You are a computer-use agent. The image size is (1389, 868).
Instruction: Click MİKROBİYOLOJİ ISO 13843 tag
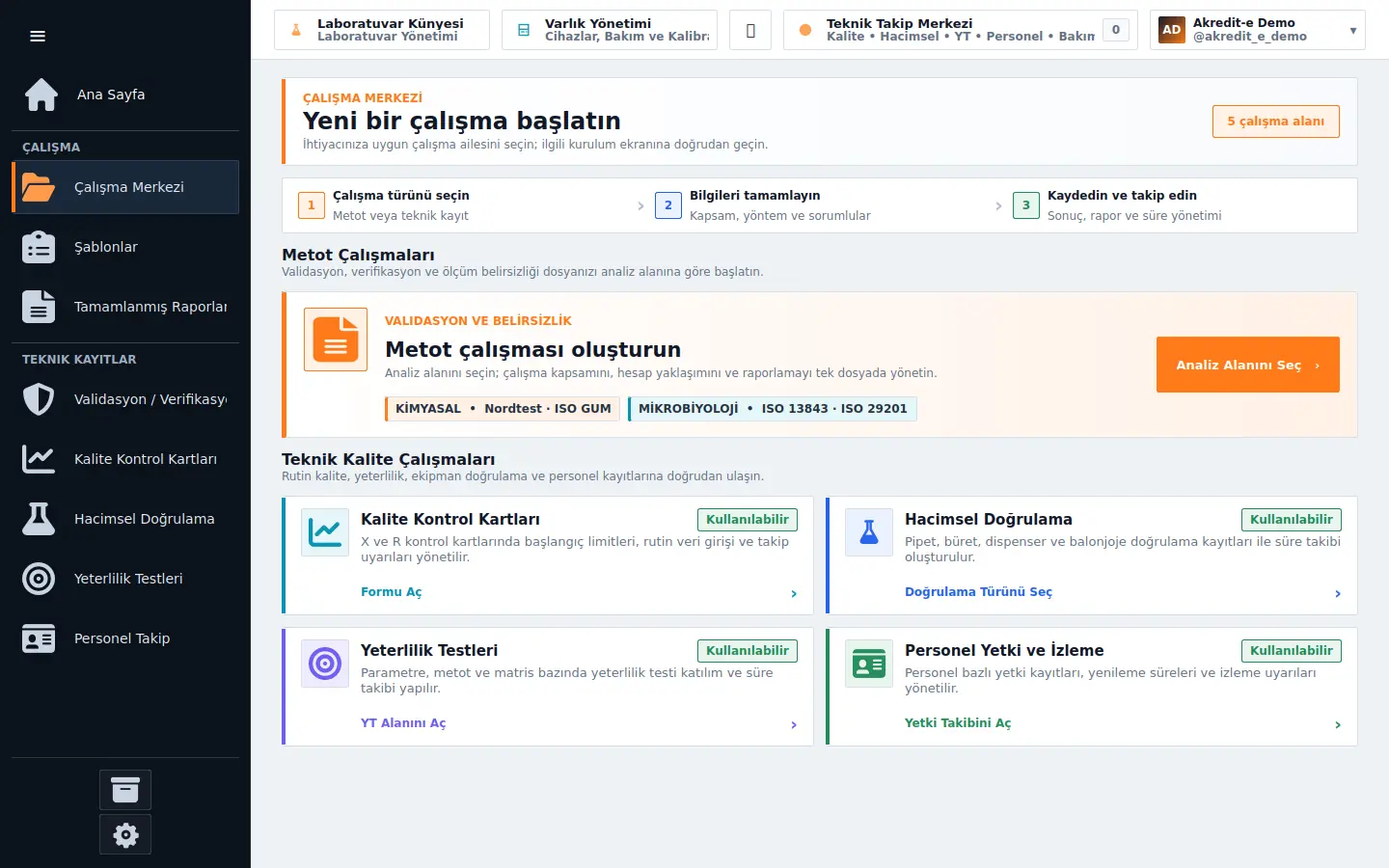coord(773,409)
